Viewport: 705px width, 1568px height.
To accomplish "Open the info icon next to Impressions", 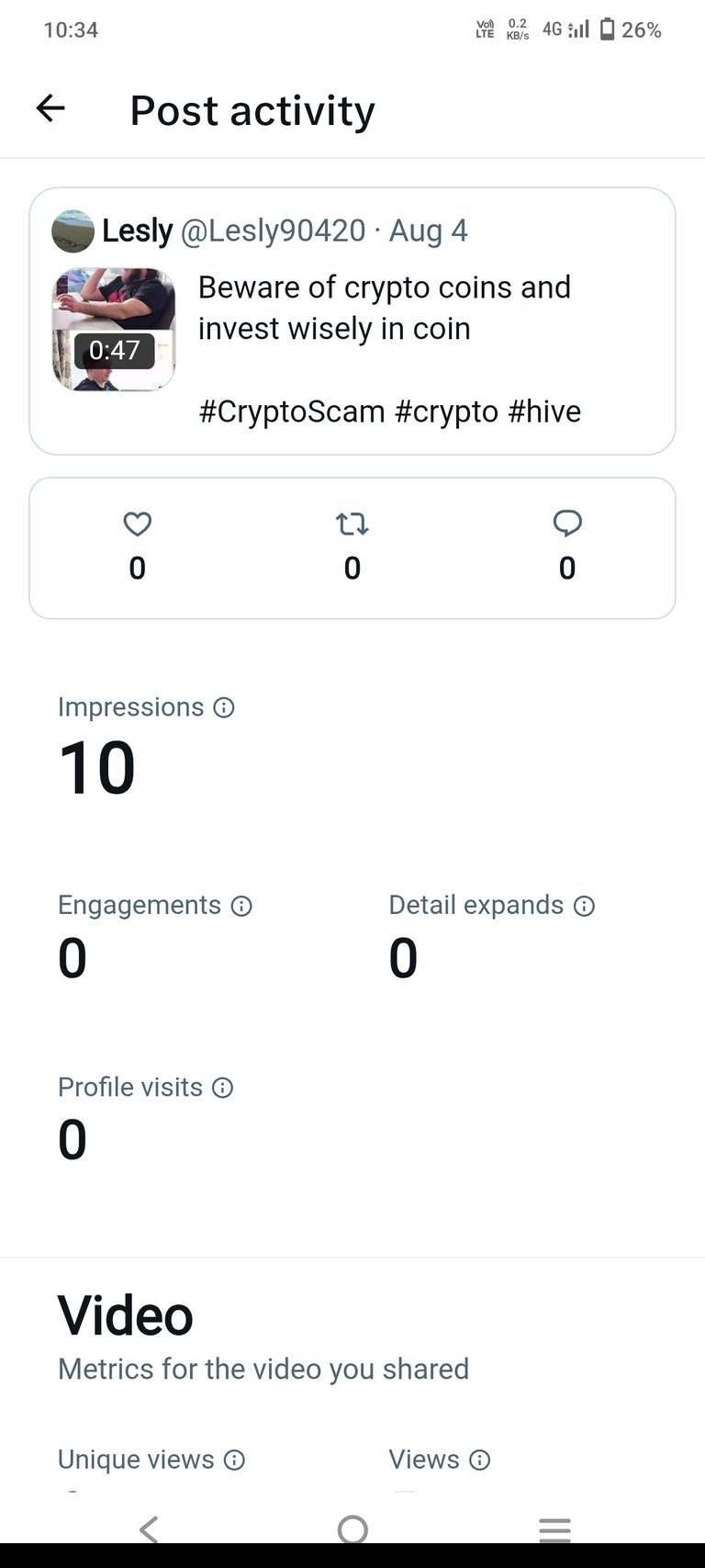I will tap(224, 707).
